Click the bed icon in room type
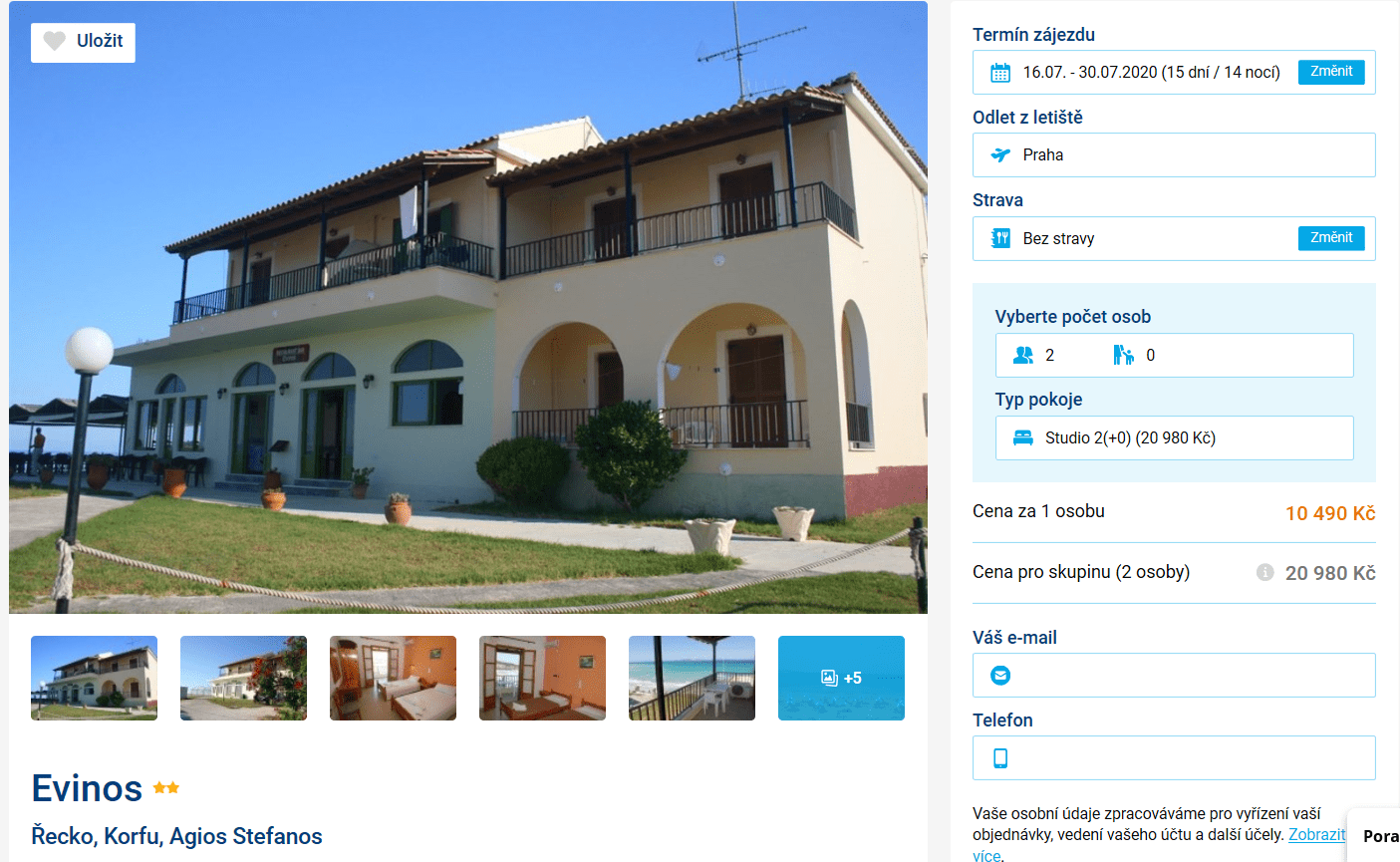 tap(1023, 437)
